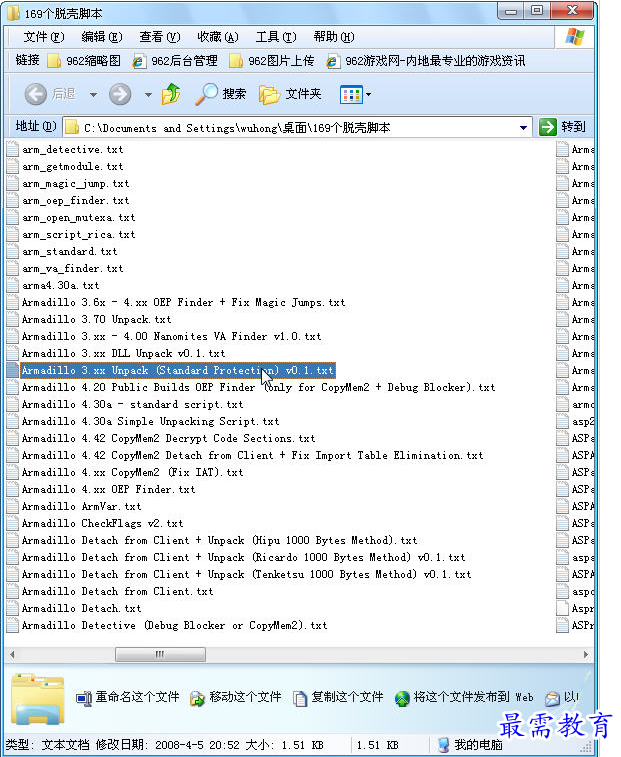Viewport: 621px width, 757px height.
Task: Expand the Views dropdown arrow
Action: pos(368,95)
